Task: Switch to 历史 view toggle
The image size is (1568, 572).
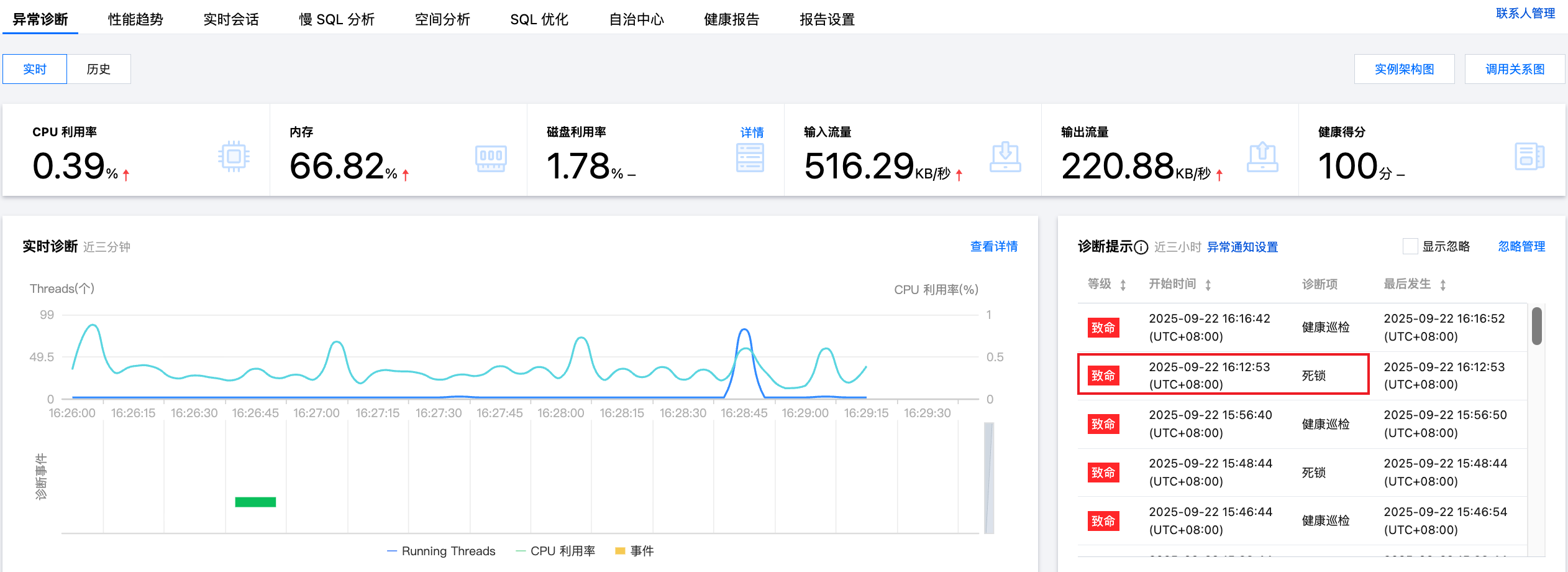Action: [x=99, y=69]
